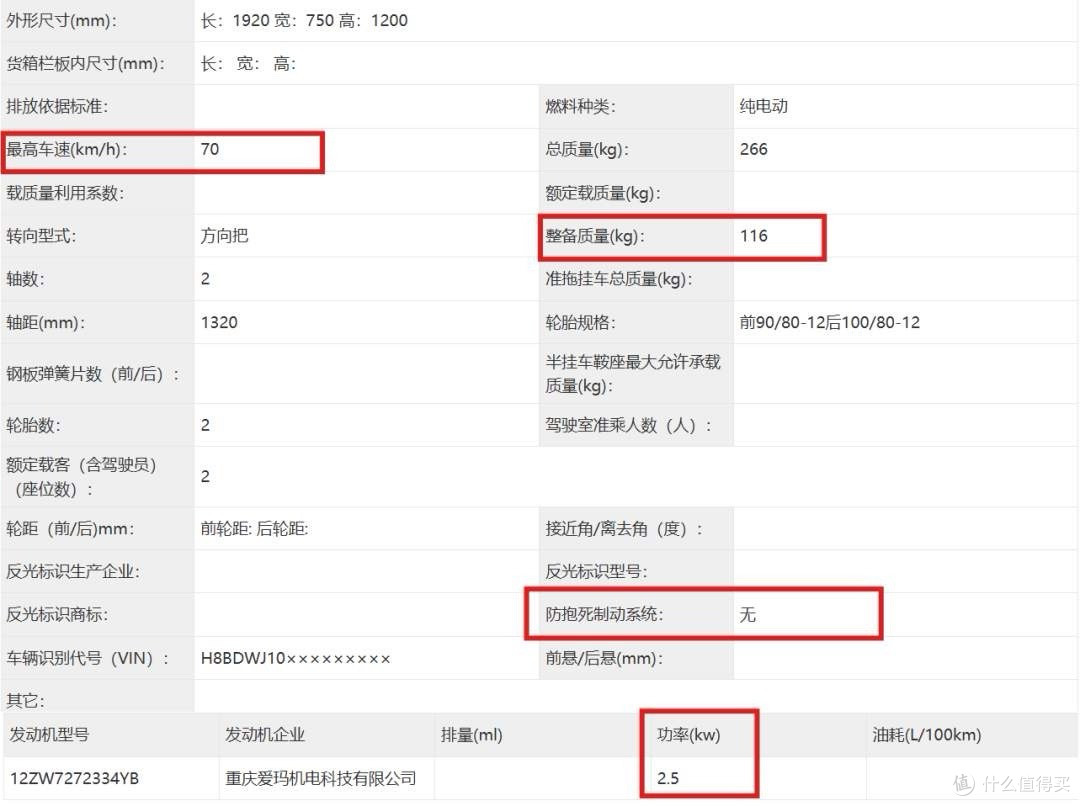
Task: Click the 额定载质量(kg) label
Action: coord(603,193)
